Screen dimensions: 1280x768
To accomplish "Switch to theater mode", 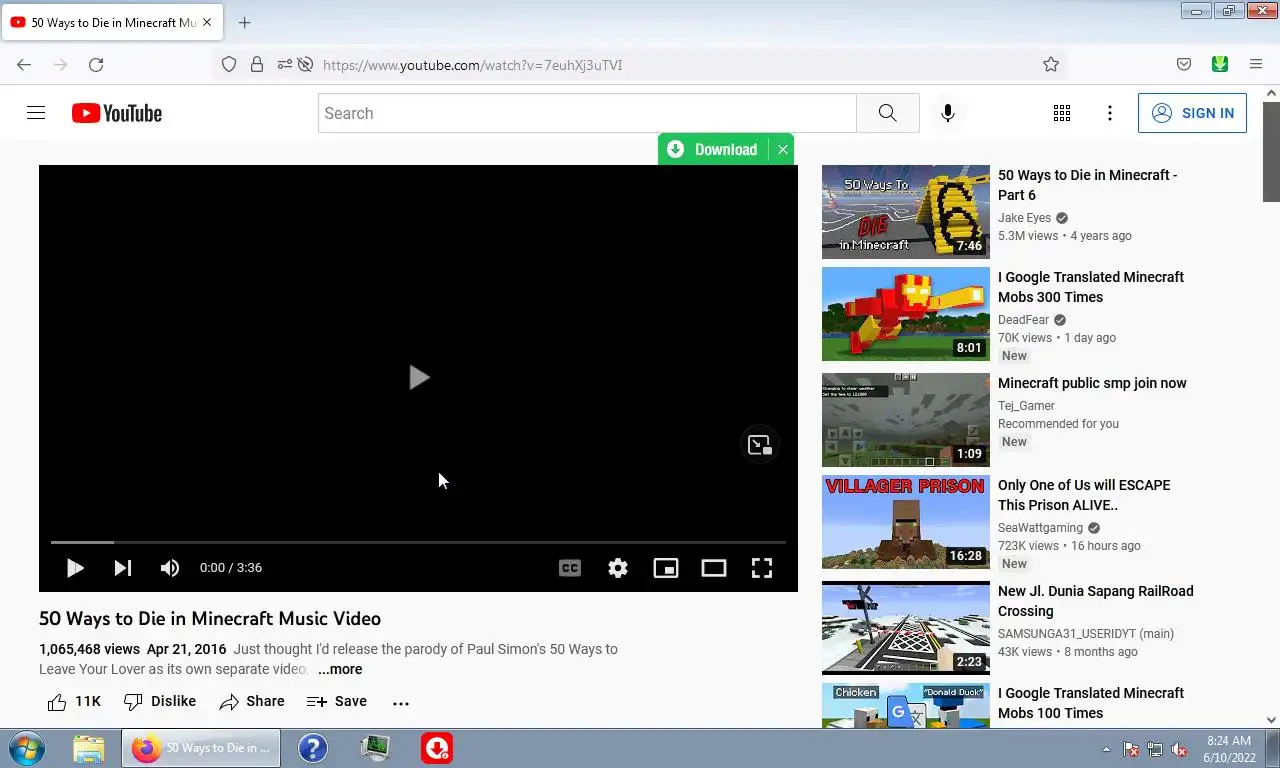I will click(x=714, y=568).
